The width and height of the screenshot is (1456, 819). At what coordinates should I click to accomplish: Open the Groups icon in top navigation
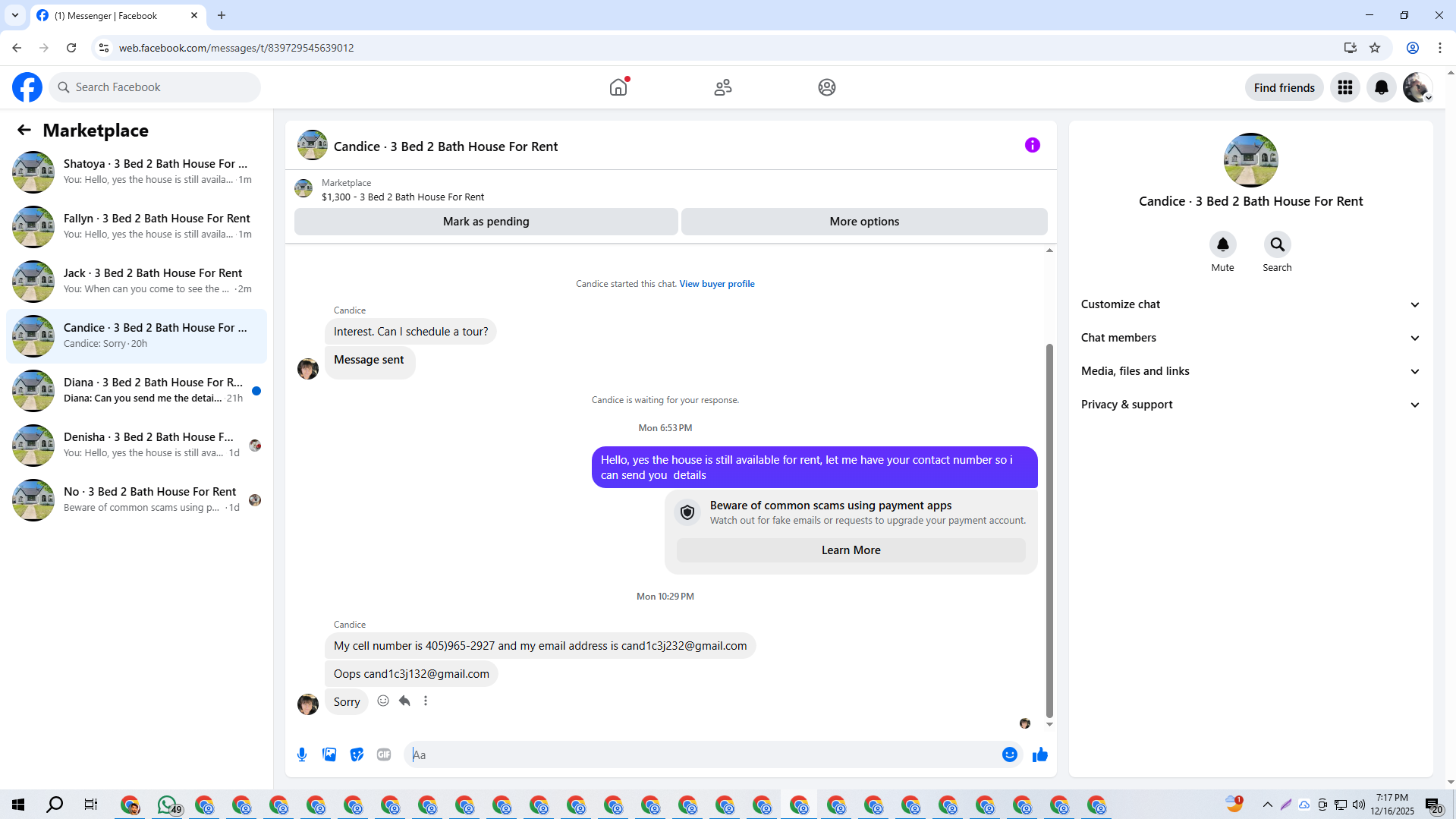tap(827, 87)
